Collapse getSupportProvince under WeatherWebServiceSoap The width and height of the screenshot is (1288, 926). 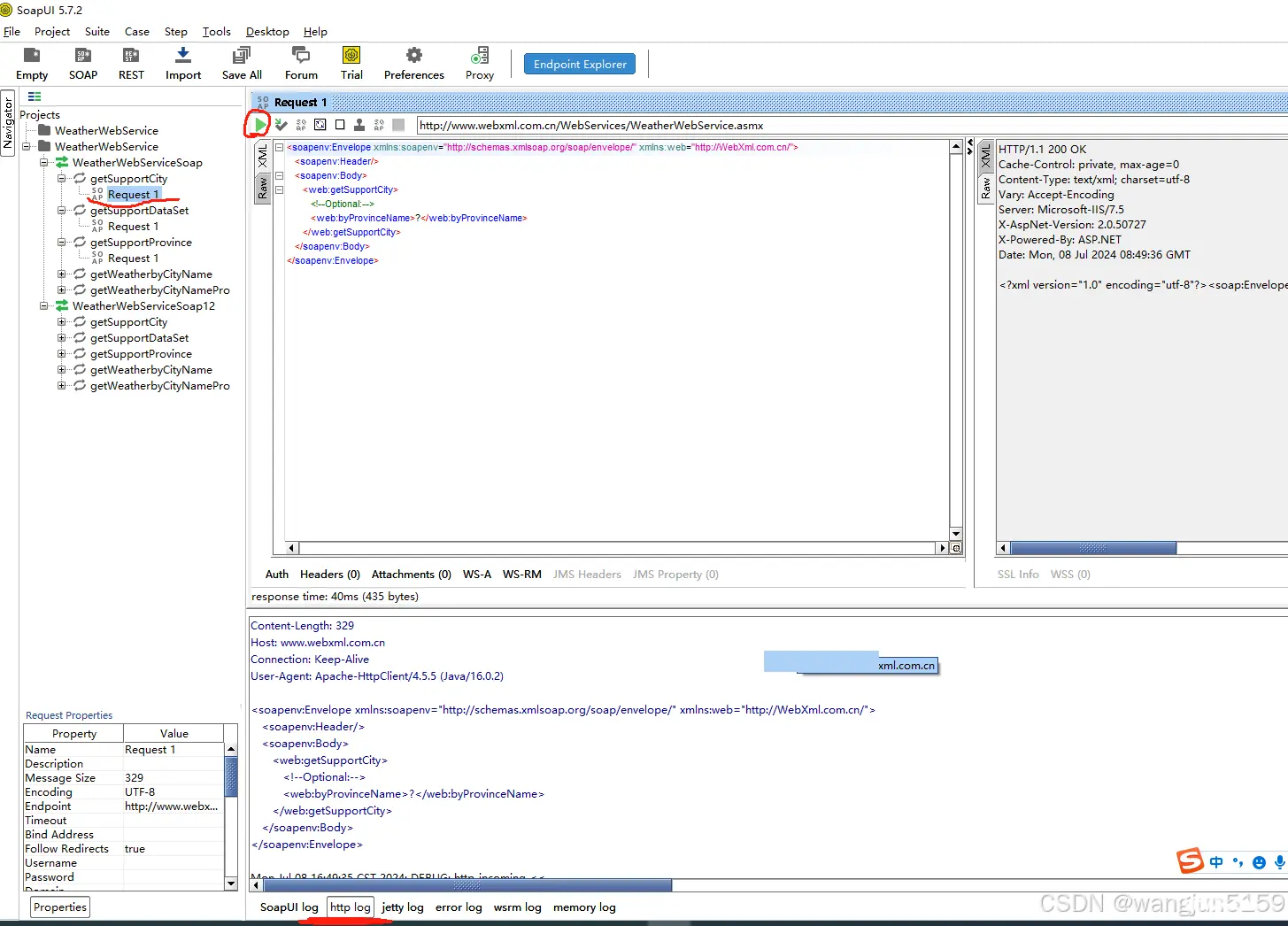tap(62, 242)
